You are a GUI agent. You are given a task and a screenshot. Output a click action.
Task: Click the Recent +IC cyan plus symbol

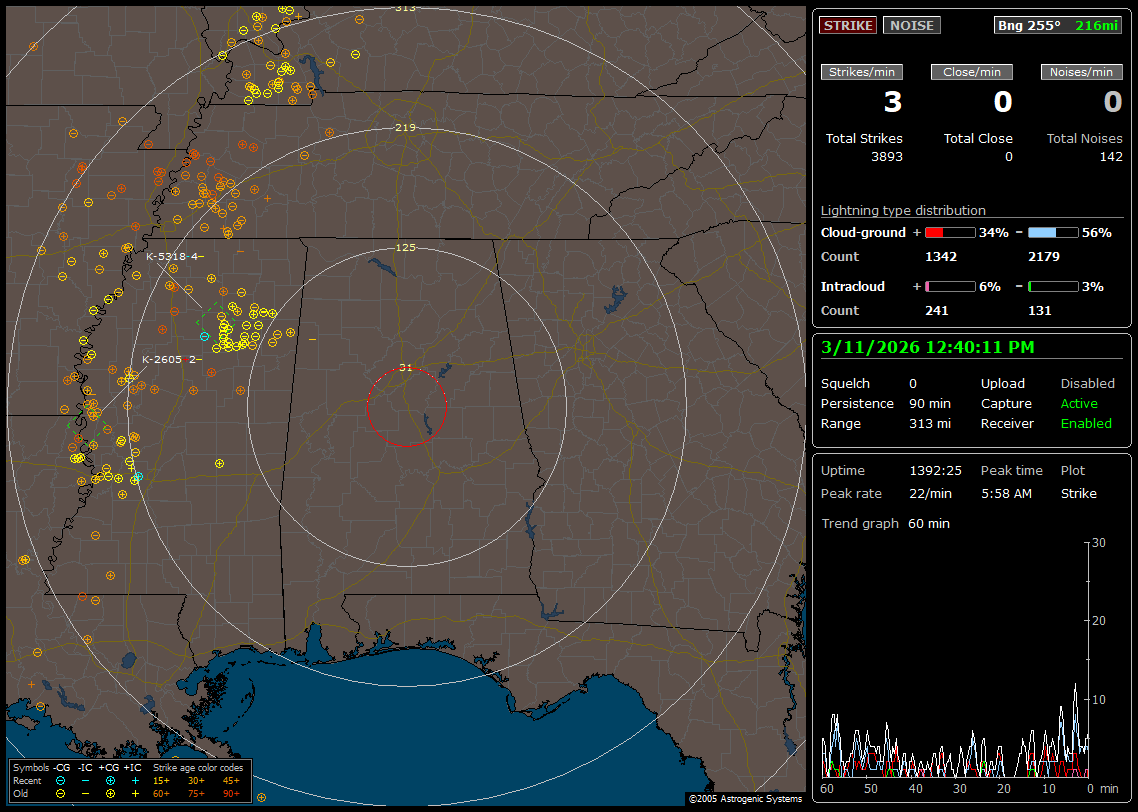135,780
